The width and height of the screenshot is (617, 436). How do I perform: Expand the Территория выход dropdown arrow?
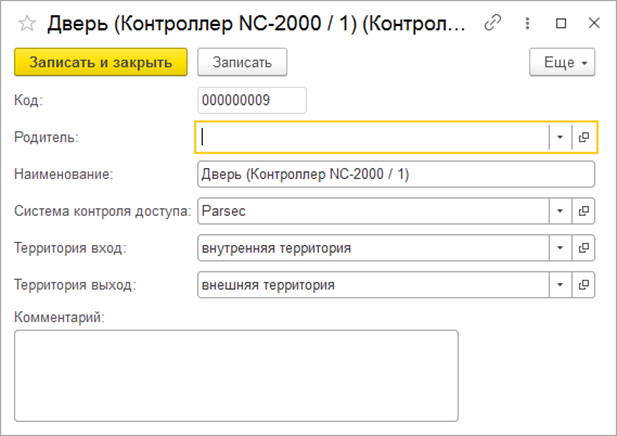(x=560, y=285)
